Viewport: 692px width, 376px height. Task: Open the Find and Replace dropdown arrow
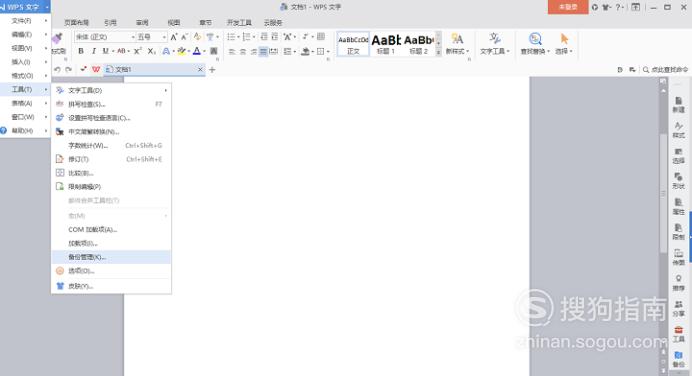[x=549, y=52]
